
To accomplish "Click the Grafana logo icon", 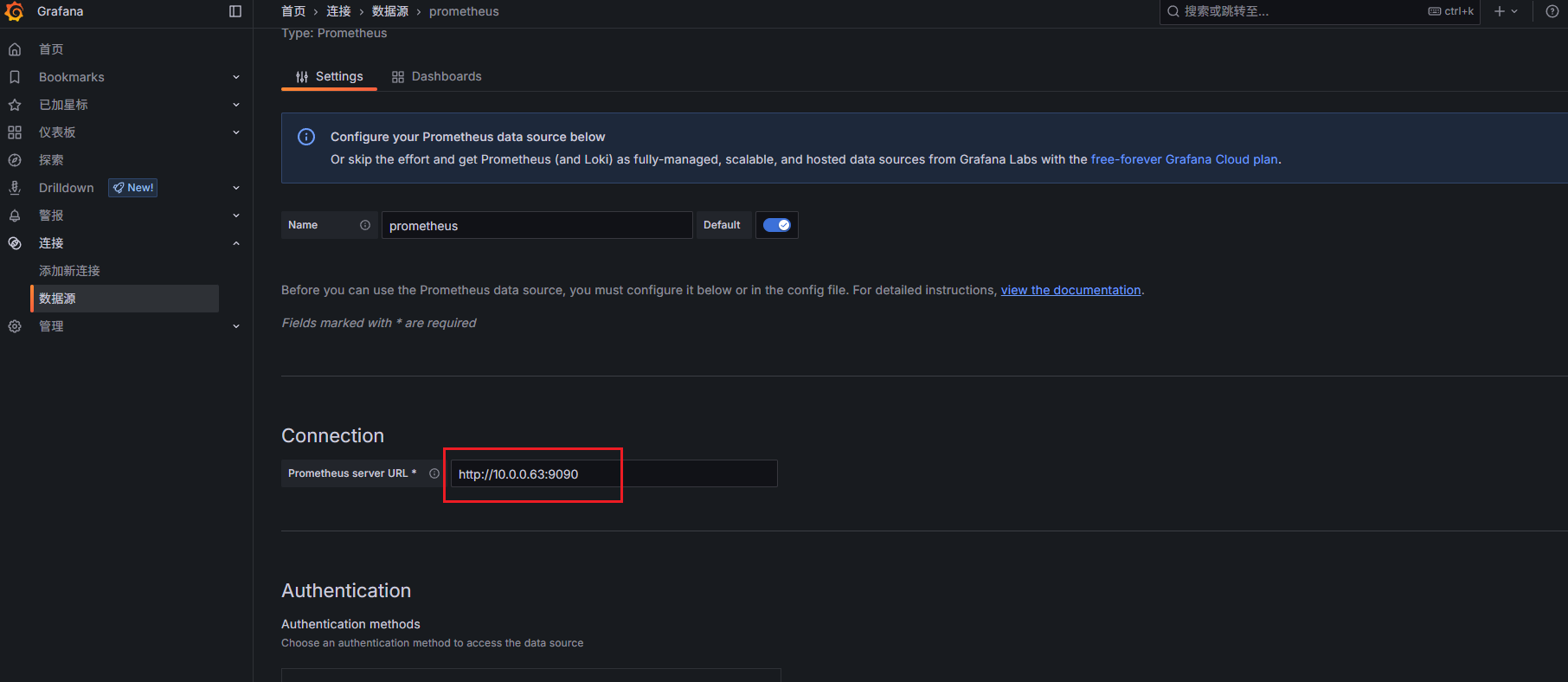I will 15,11.
